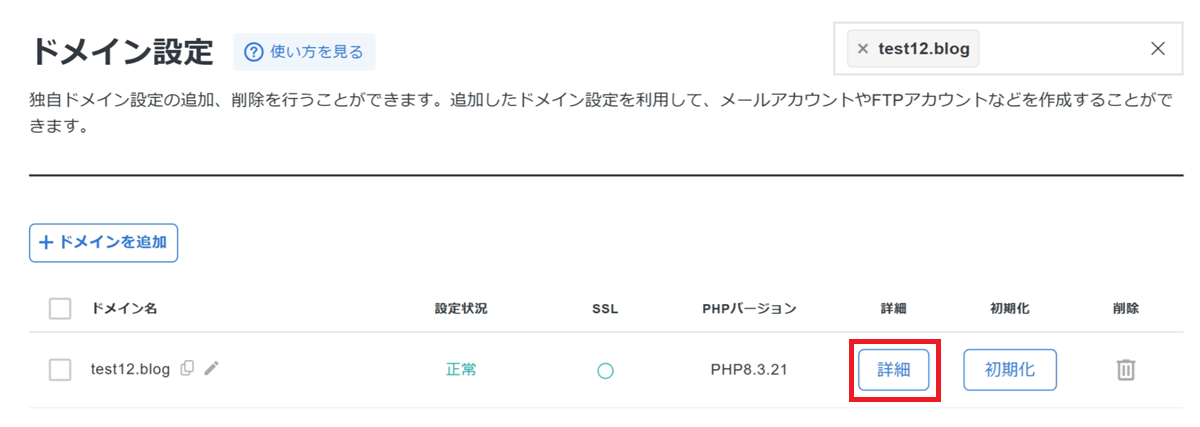Click the 設定状況 column header

461,308
